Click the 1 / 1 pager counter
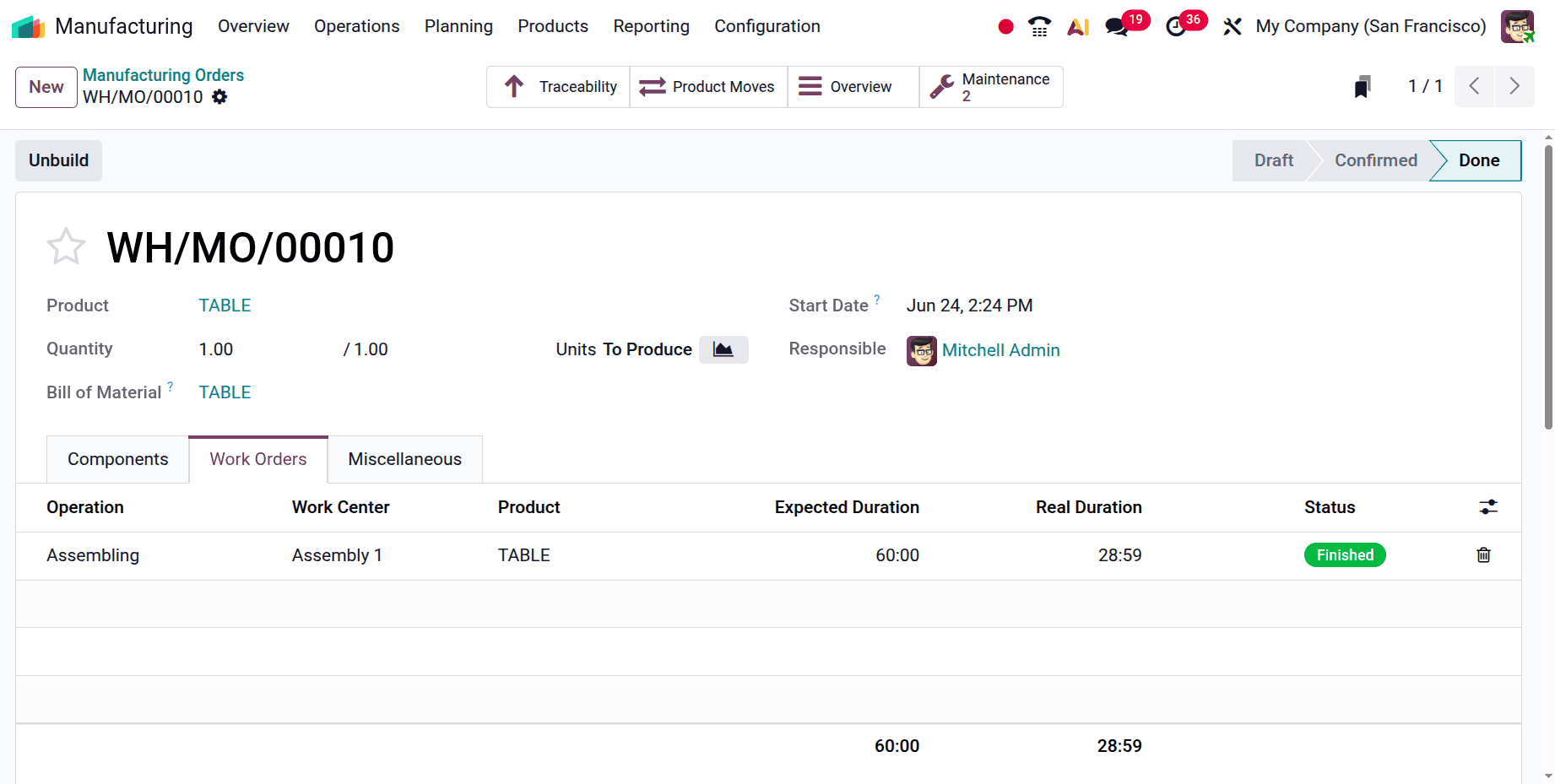 [1426, 86]
